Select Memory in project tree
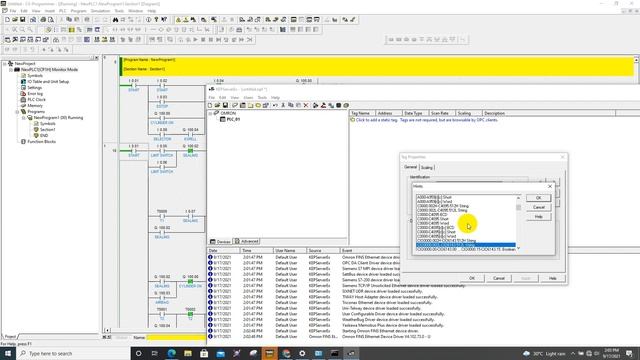Screen dimensions: 640x360 tap(35, 106)
